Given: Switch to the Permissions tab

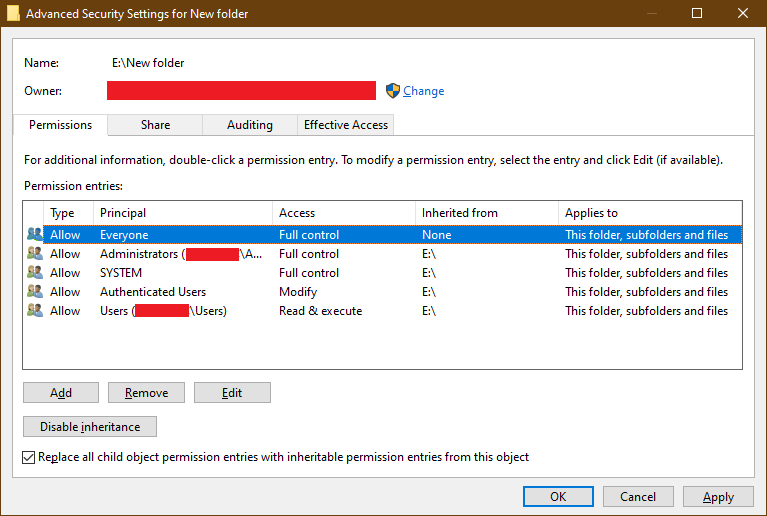Looking at the screenshot, I should click(60, 125).
